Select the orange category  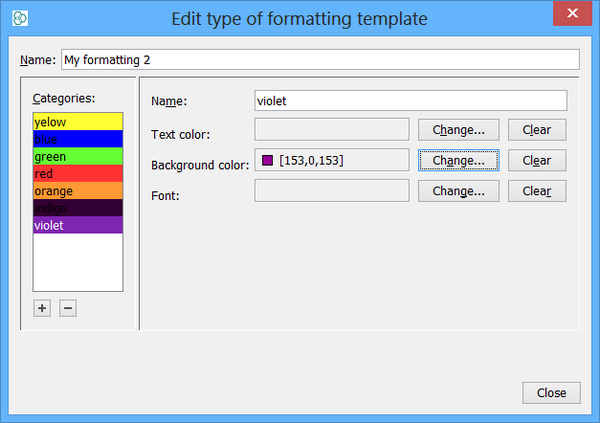click(x=77, y=190)
